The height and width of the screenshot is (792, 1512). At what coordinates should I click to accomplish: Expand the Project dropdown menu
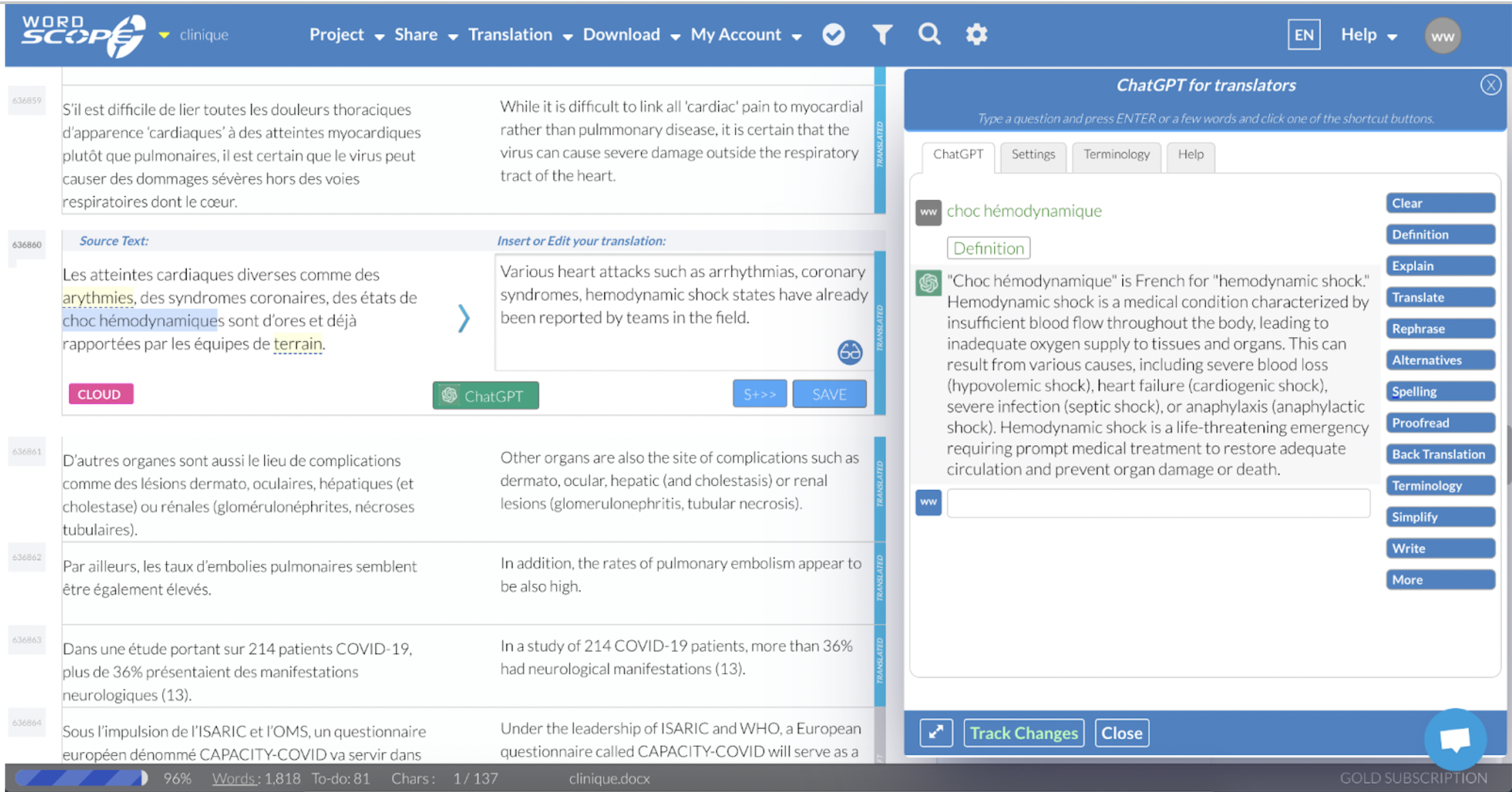point(346,35)
